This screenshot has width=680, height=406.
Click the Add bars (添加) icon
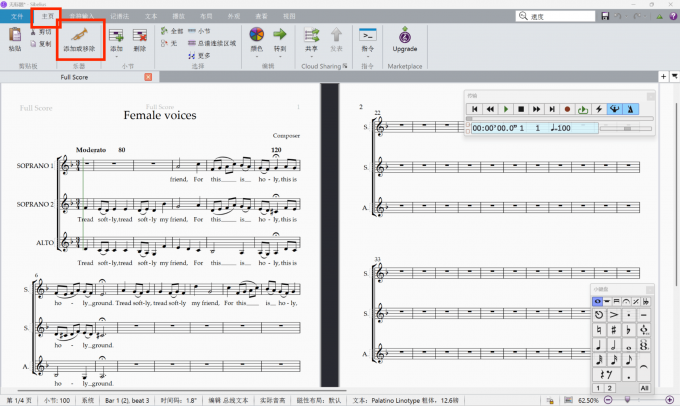point(116,35)
